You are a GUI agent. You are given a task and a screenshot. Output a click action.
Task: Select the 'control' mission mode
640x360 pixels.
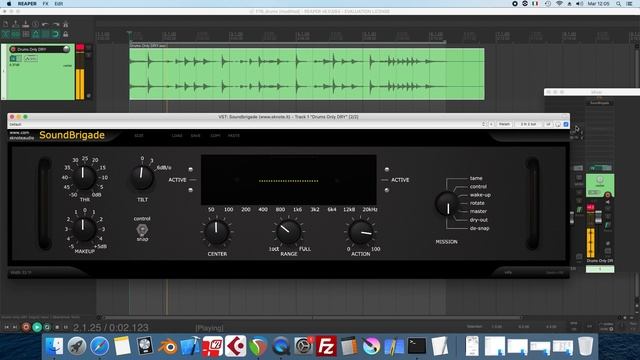pos(478,187)
